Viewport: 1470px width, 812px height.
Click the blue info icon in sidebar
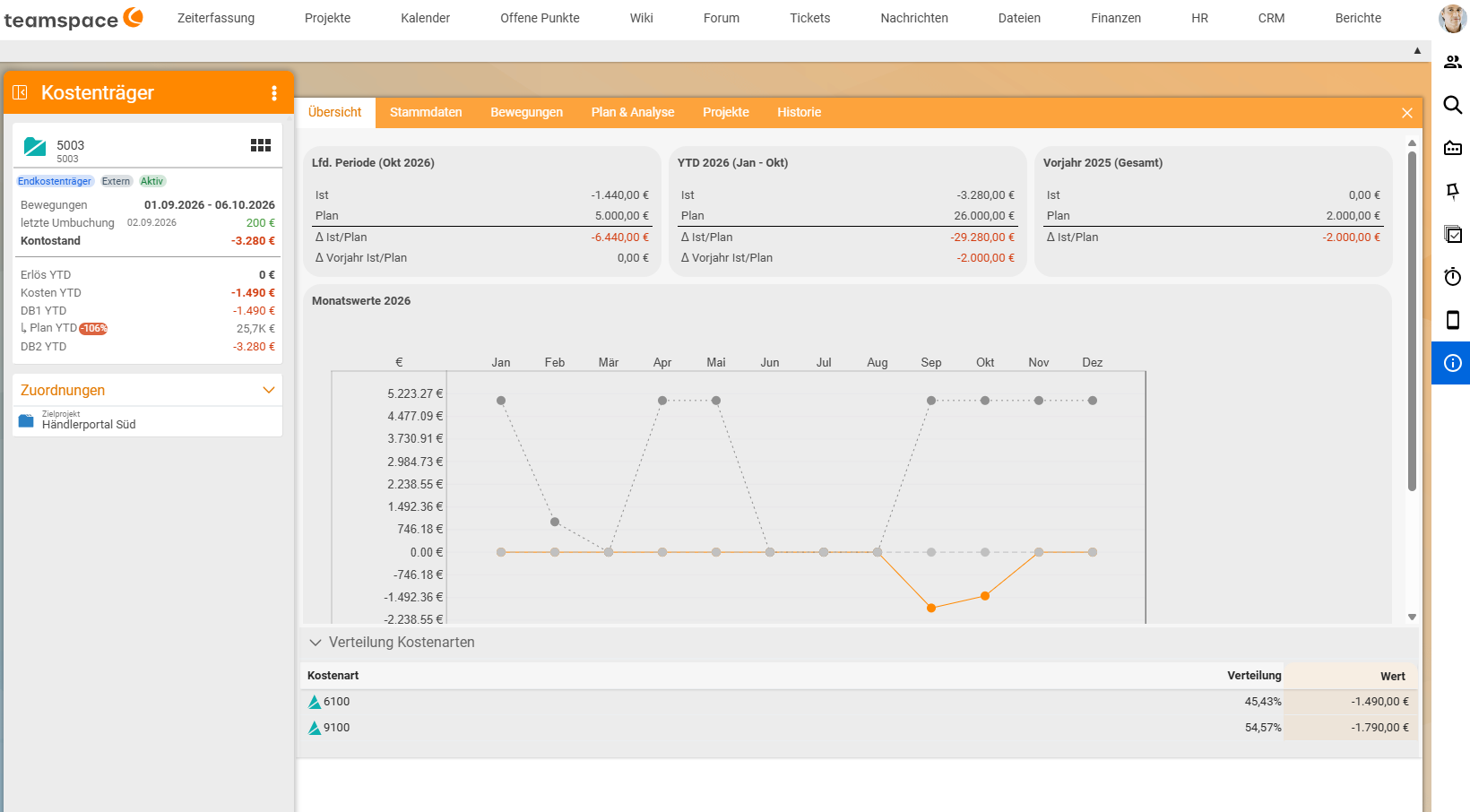click(x=1453, y=363)
